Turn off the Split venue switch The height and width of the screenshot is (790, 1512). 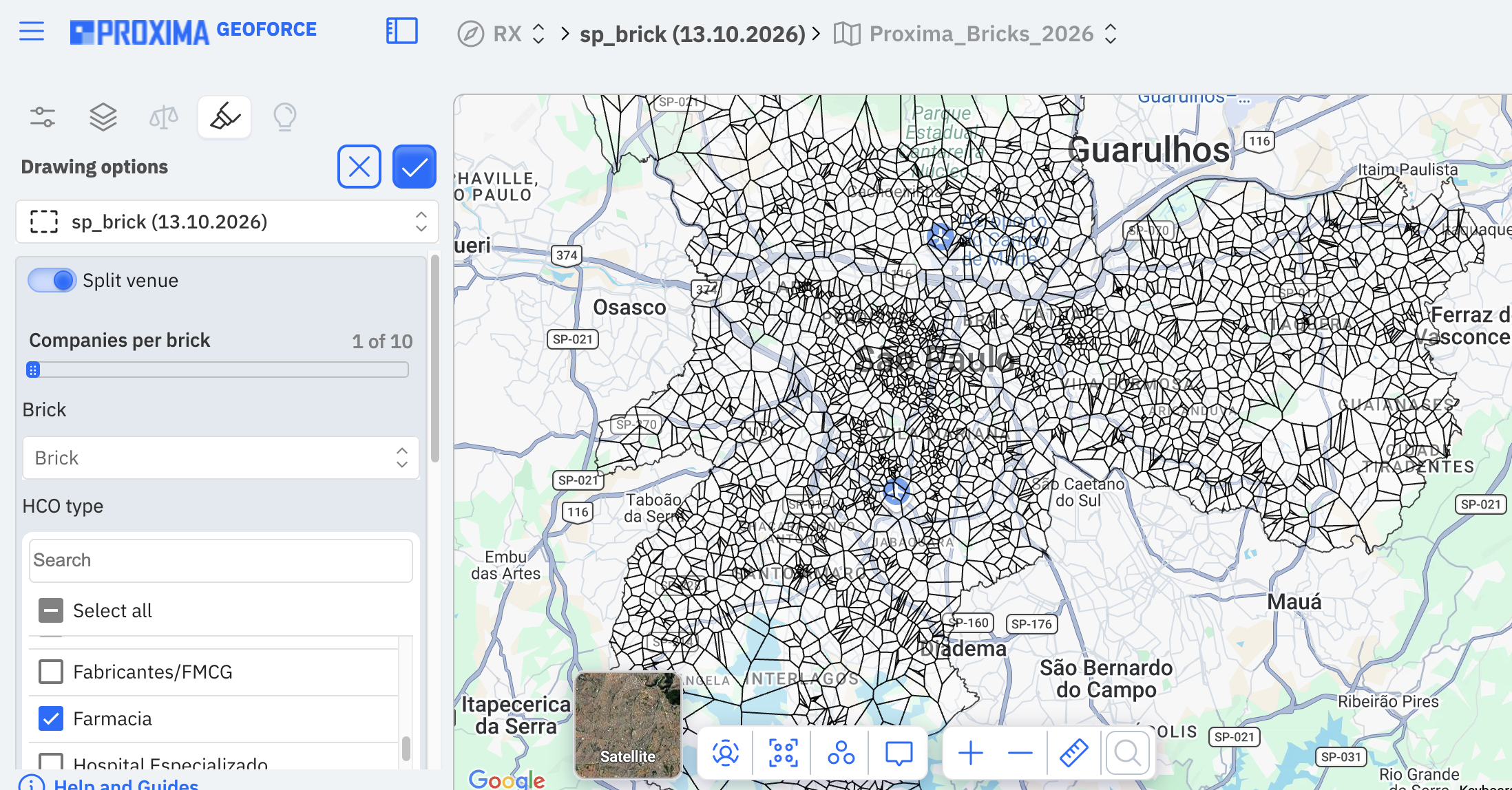click(x=52, y=280)
